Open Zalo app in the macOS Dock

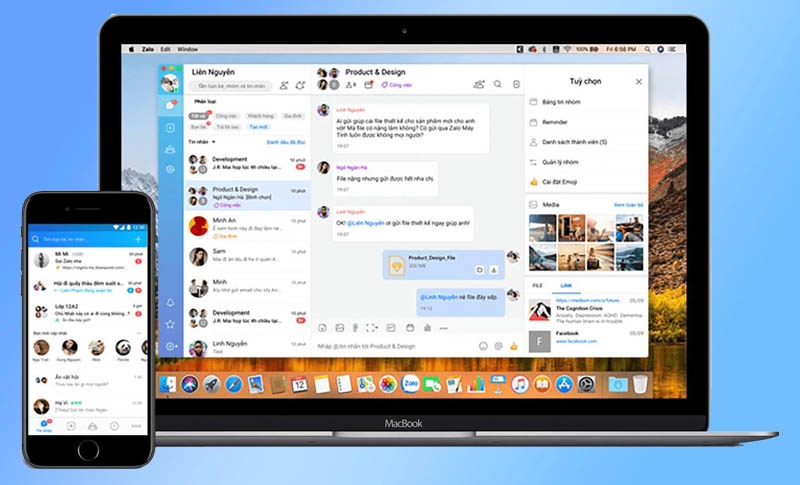[410, 384]
